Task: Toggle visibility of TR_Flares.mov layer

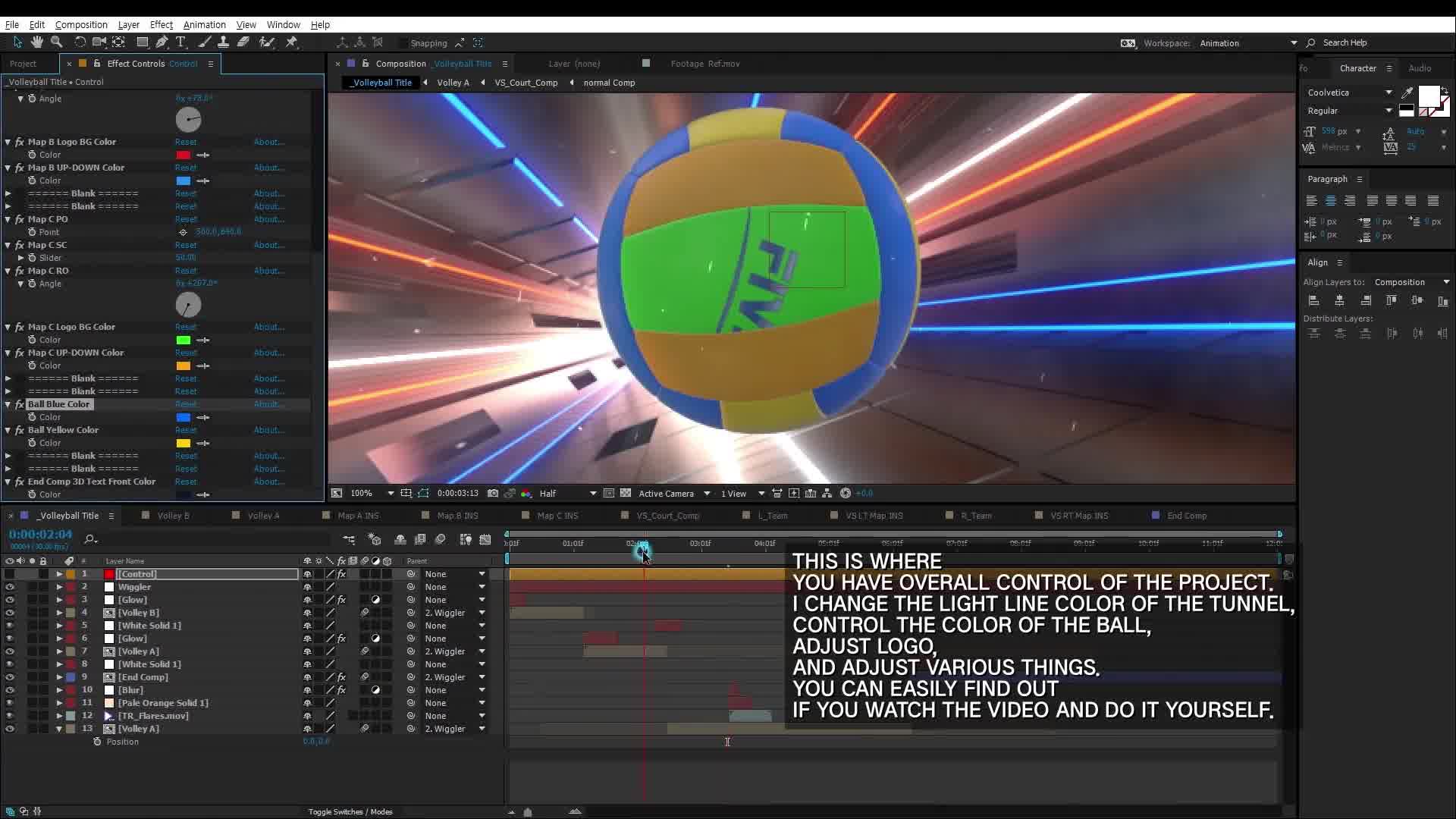Action: tap(10, 716)
